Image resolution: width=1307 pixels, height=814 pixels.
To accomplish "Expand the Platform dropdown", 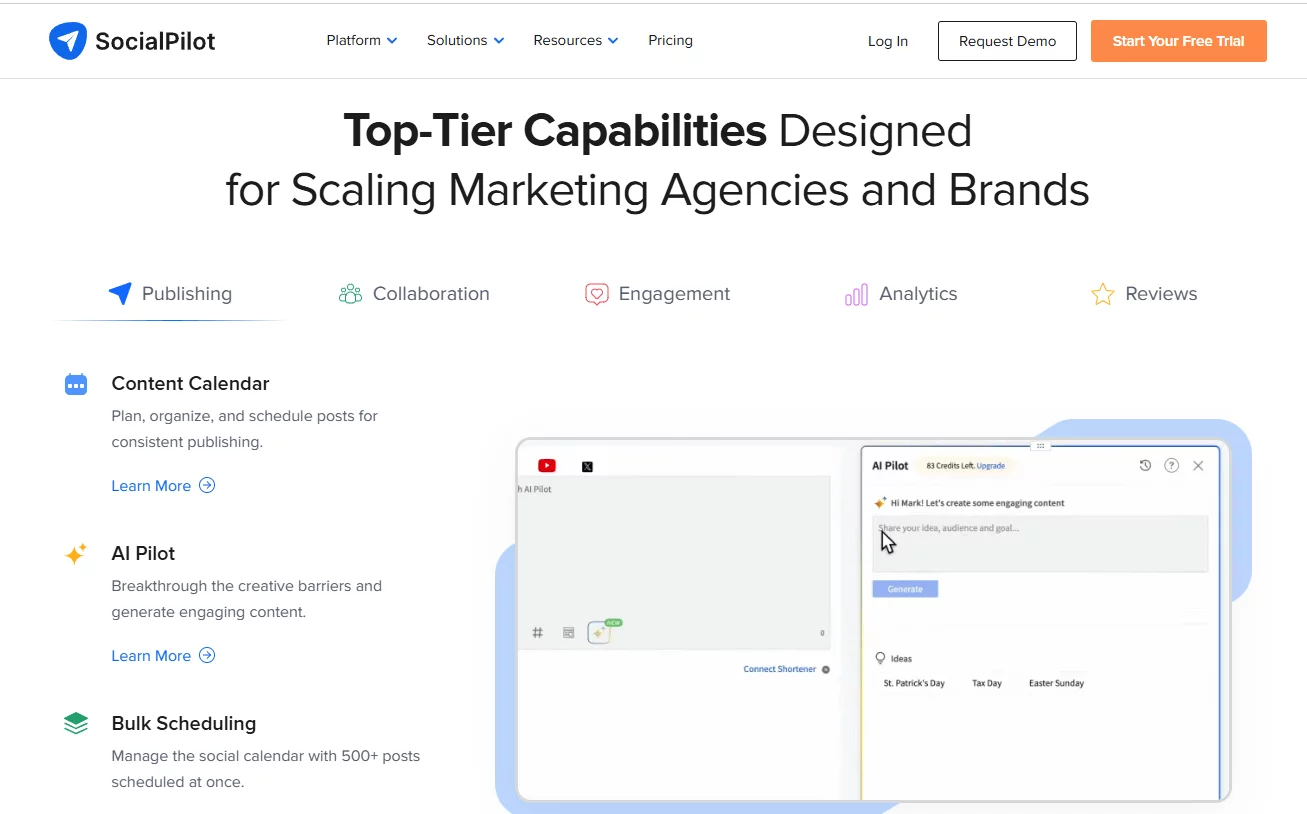I will 361,40.
